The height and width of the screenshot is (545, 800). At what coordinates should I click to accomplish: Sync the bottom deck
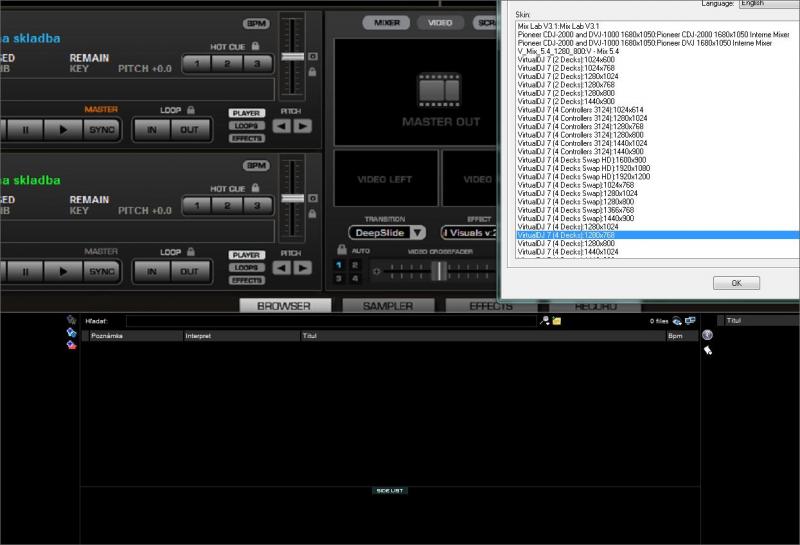[x=102, y=271]
